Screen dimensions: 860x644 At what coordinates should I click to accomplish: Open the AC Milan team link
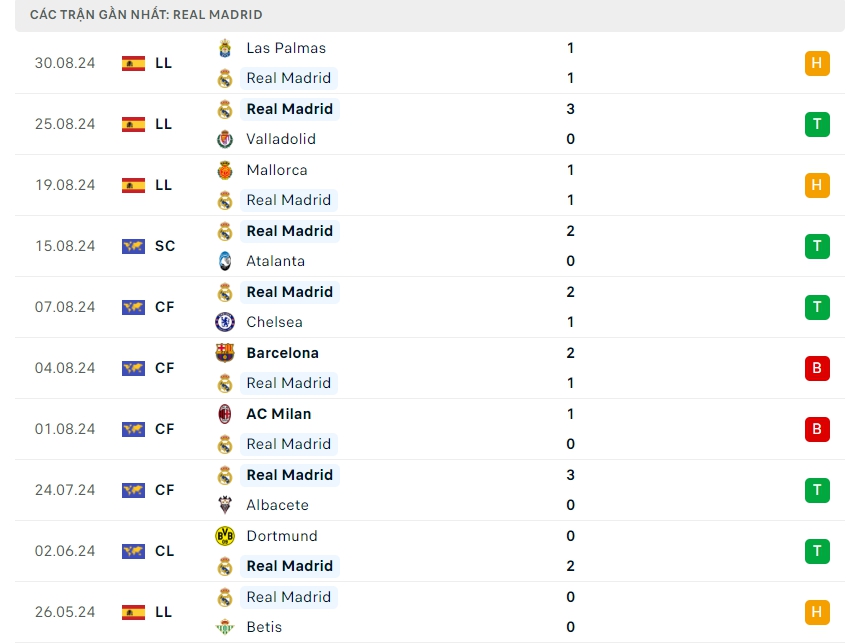(278, 414)
